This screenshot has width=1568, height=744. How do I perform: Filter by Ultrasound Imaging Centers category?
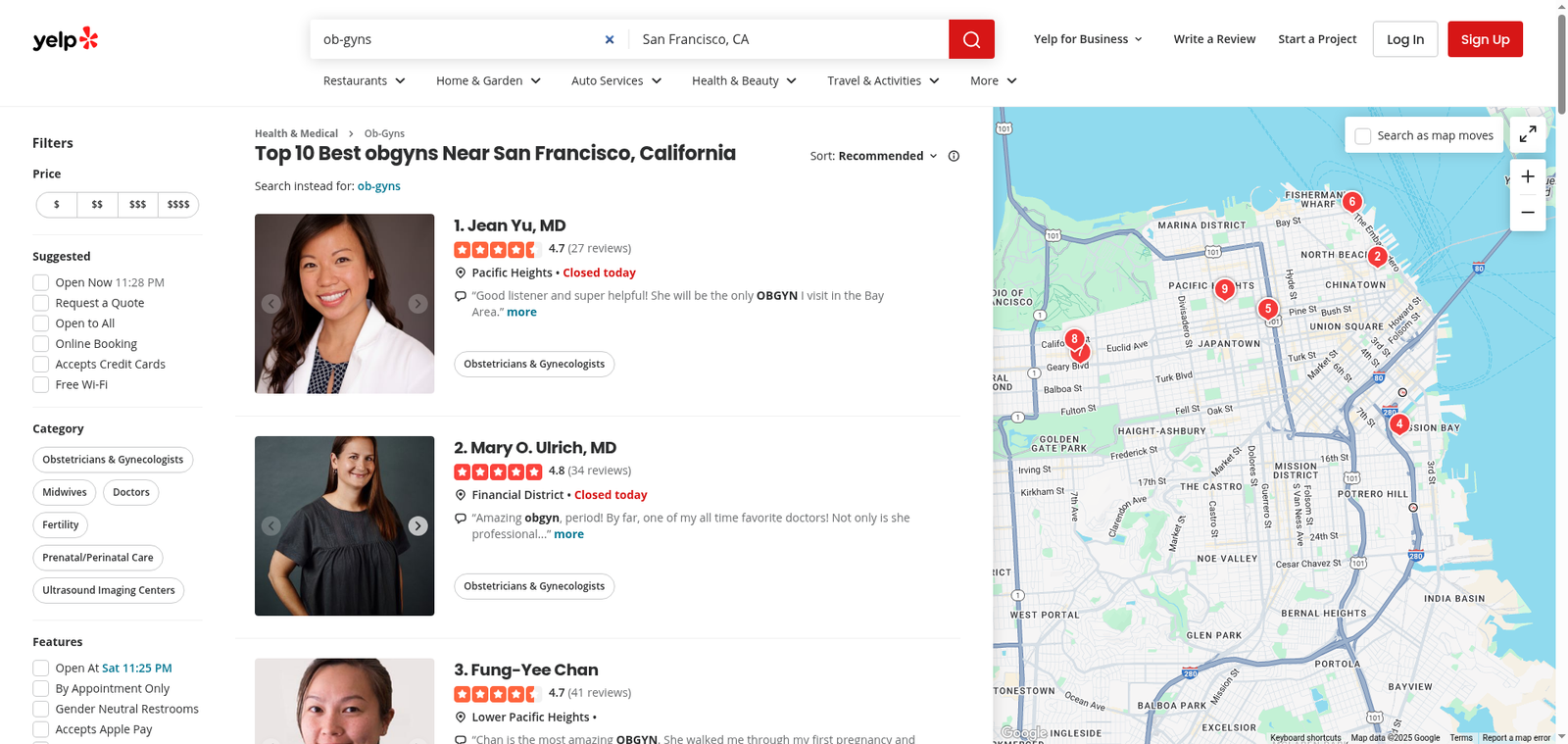pos(109,590)
